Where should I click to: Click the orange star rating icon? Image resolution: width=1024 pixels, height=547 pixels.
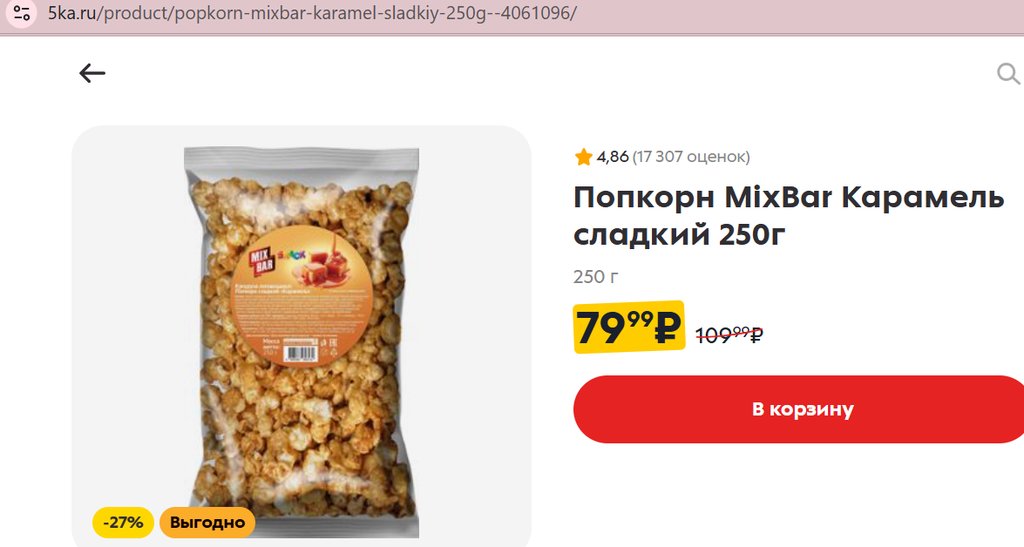point(583,157)
